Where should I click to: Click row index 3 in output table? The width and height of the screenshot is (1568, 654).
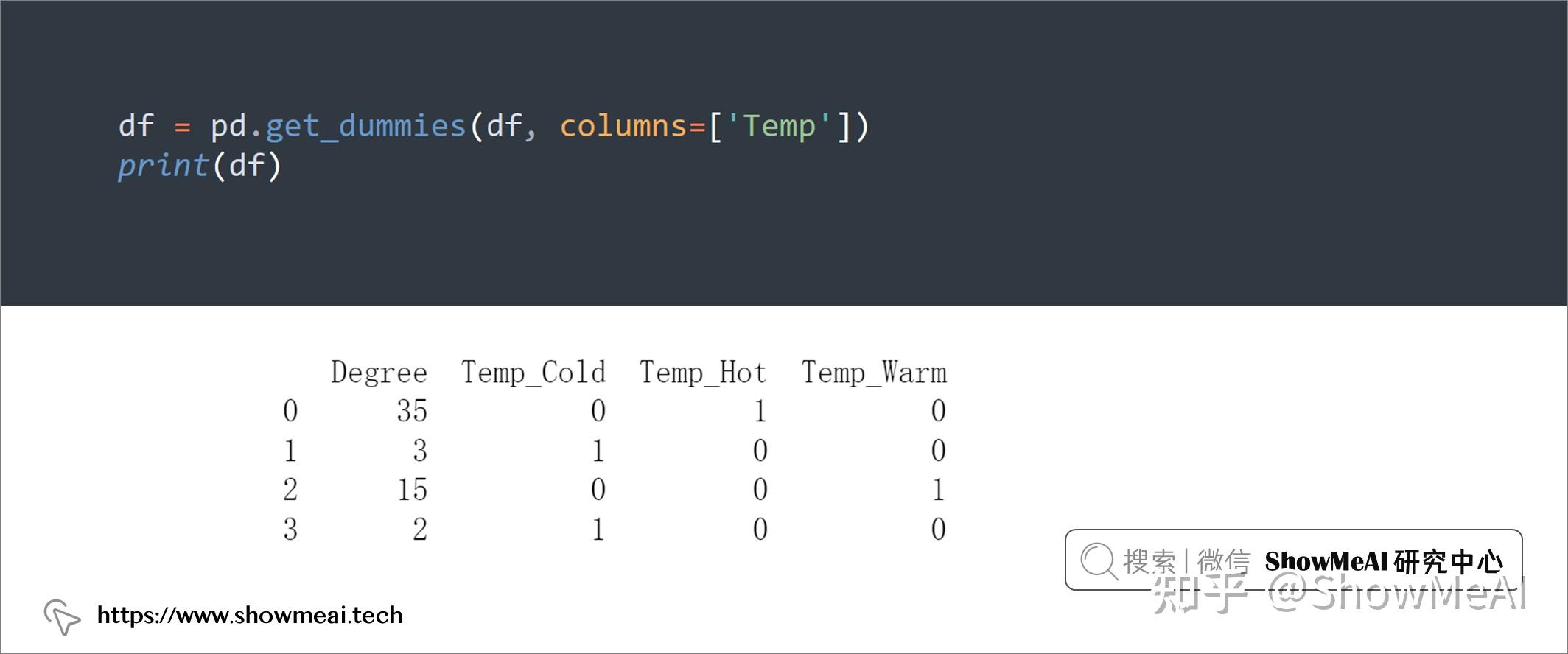coord(290,530)
